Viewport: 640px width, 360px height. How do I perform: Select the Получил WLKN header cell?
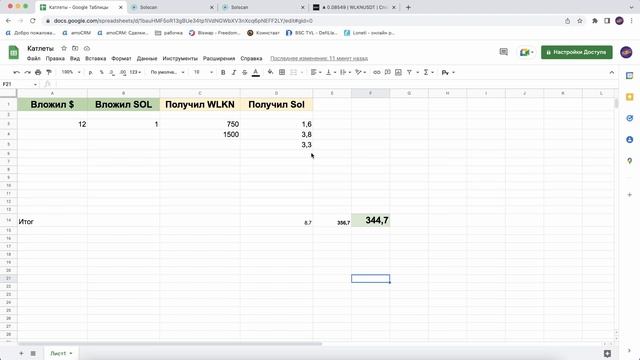click(200, 104)
